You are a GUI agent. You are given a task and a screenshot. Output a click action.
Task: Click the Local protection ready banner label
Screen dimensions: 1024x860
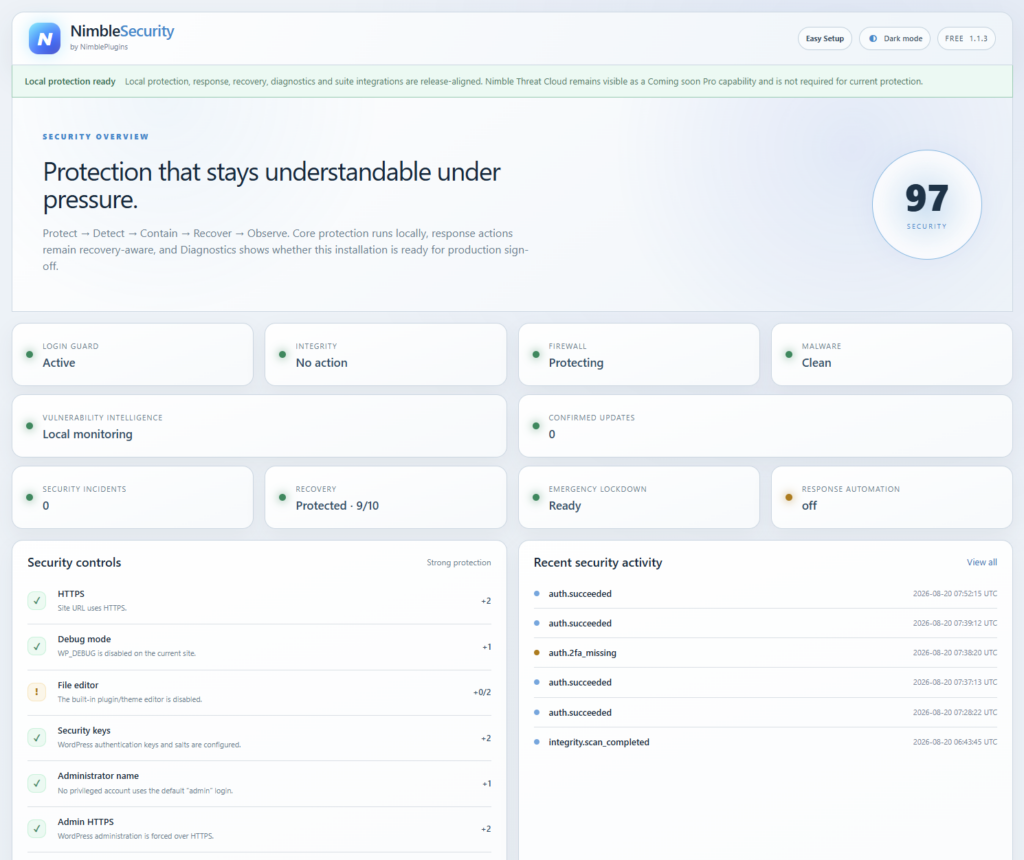(x=70, y=82)
